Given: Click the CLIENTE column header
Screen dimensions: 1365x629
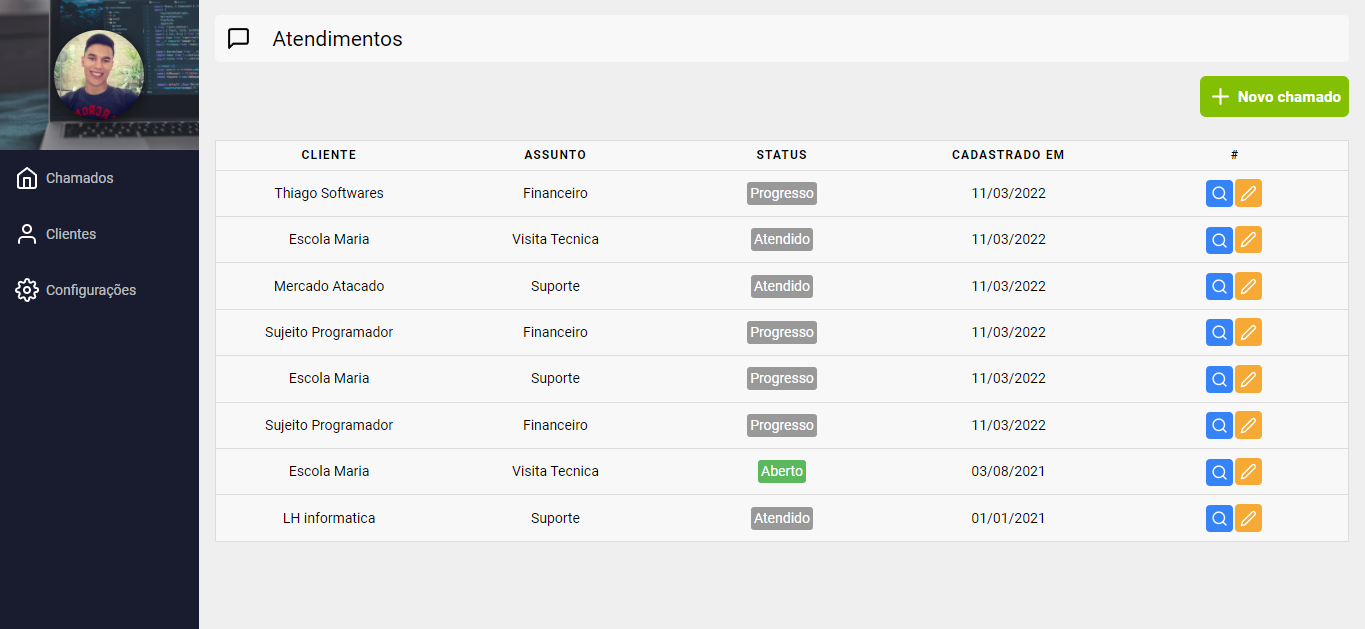Looking at the screenshot, I should point(329,155).
